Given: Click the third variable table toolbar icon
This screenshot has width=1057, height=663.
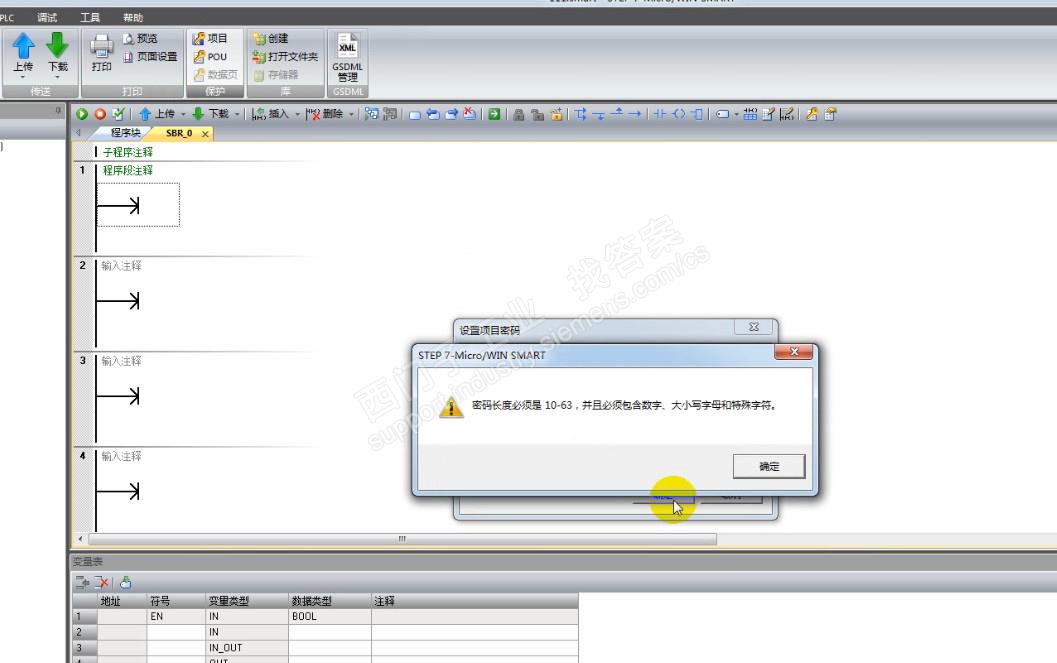Looking at the screenshot, I should point(125,582).
